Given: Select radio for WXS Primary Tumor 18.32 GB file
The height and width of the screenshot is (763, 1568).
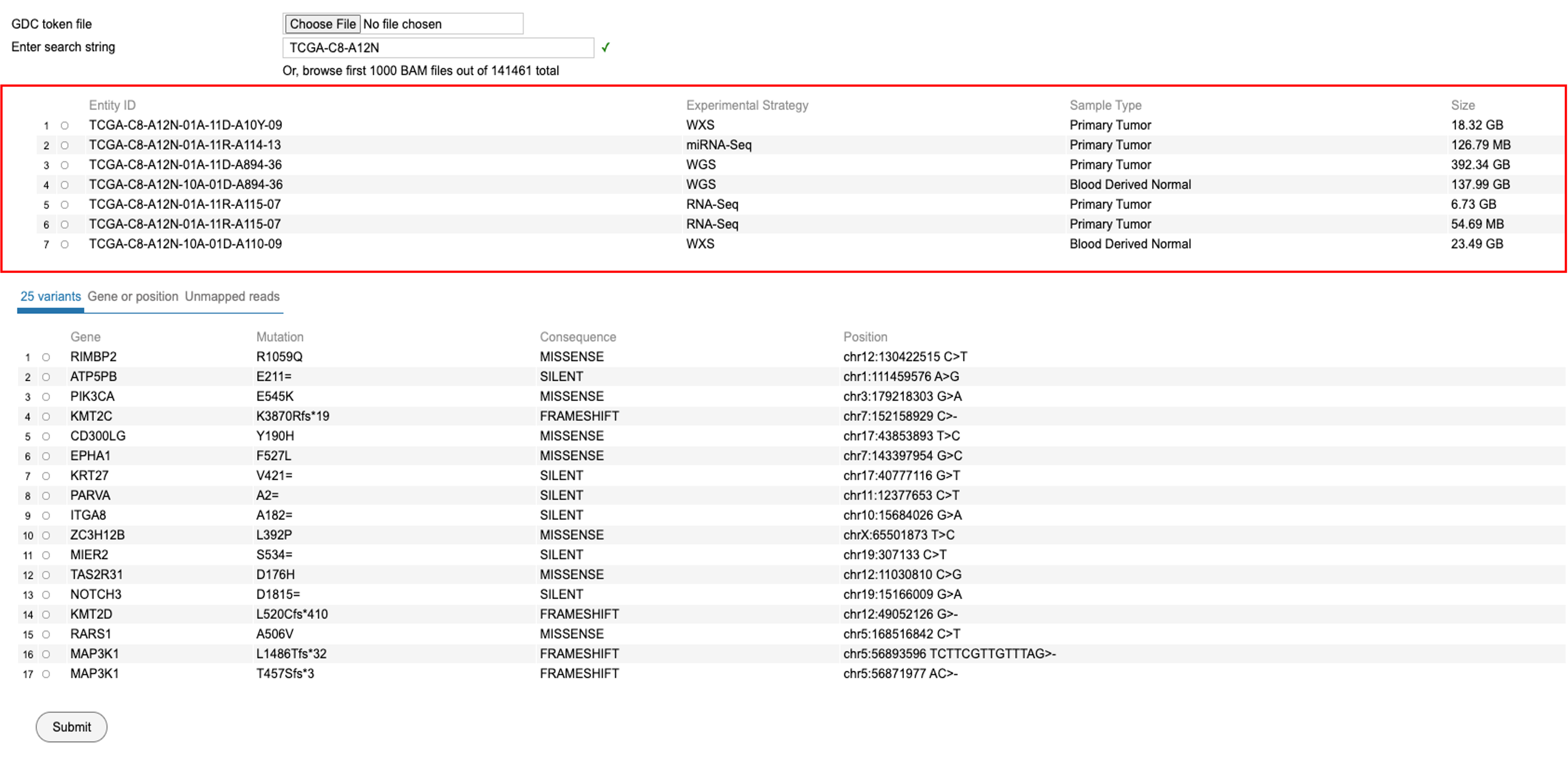Looking at the screenshot, I should 64,125.
